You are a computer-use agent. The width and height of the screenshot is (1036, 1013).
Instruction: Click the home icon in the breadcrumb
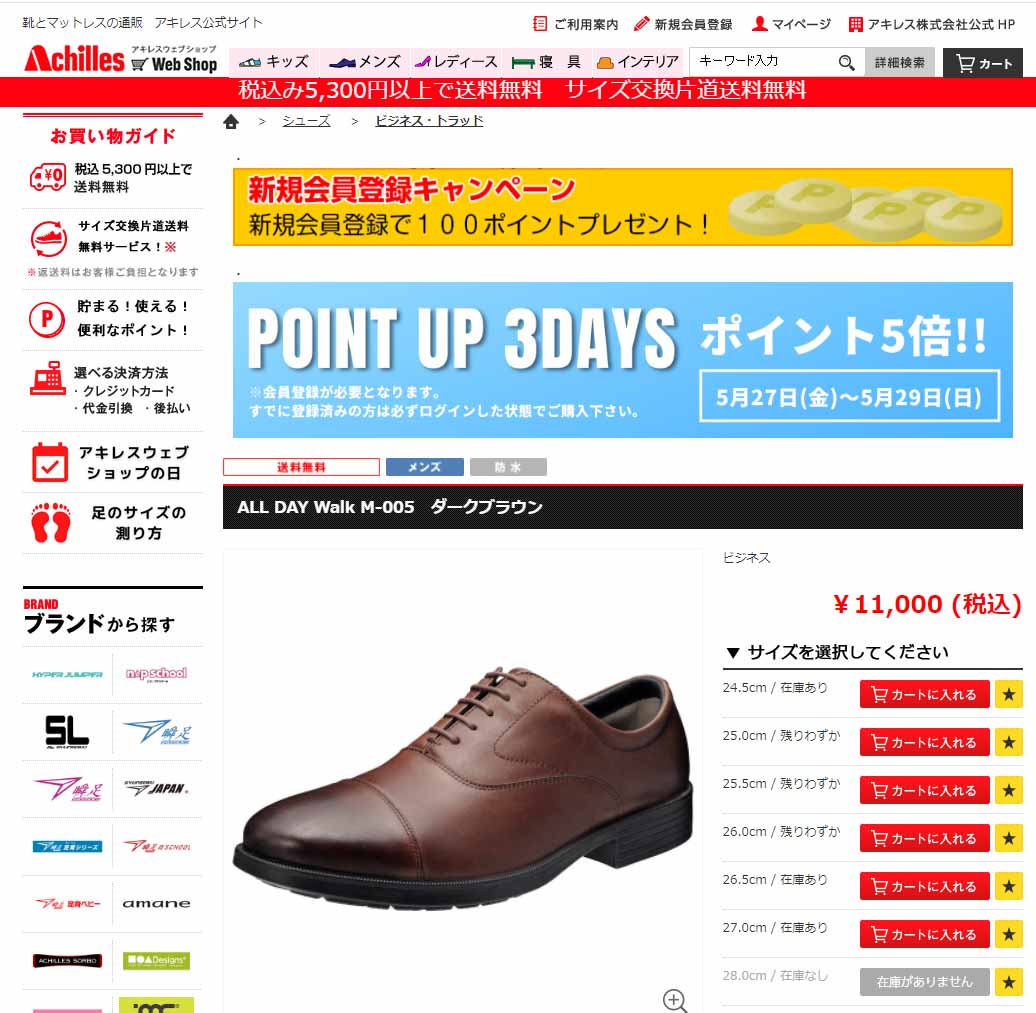click(231, 122)
